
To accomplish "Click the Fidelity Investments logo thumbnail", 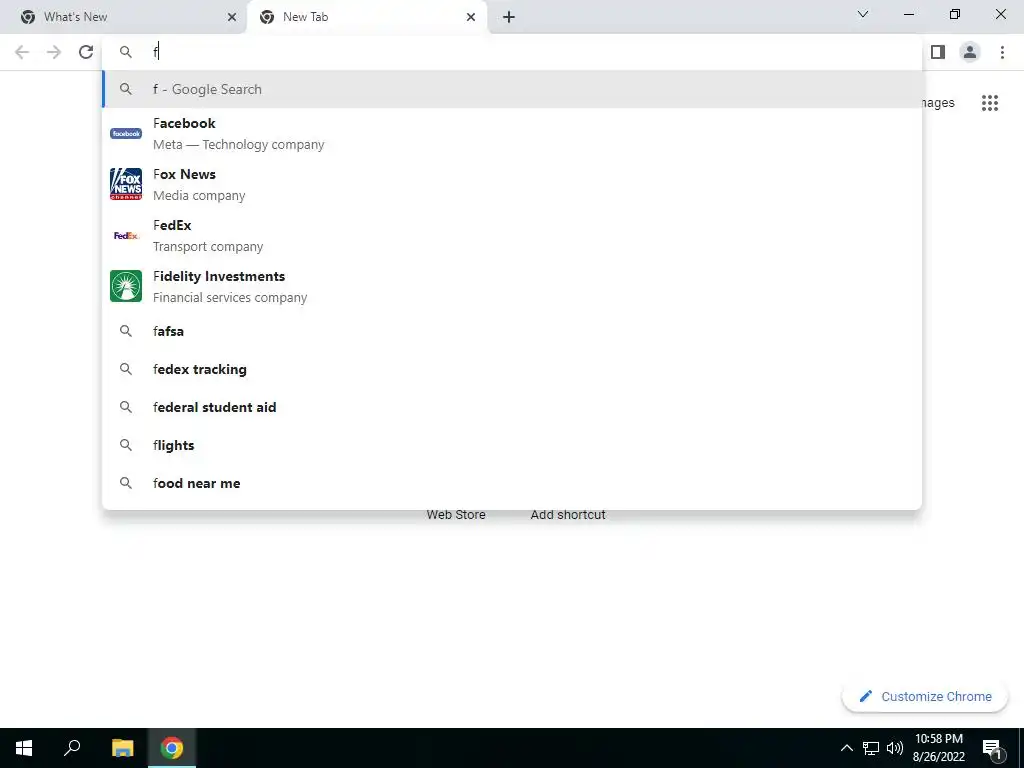I will click(126, 286).
